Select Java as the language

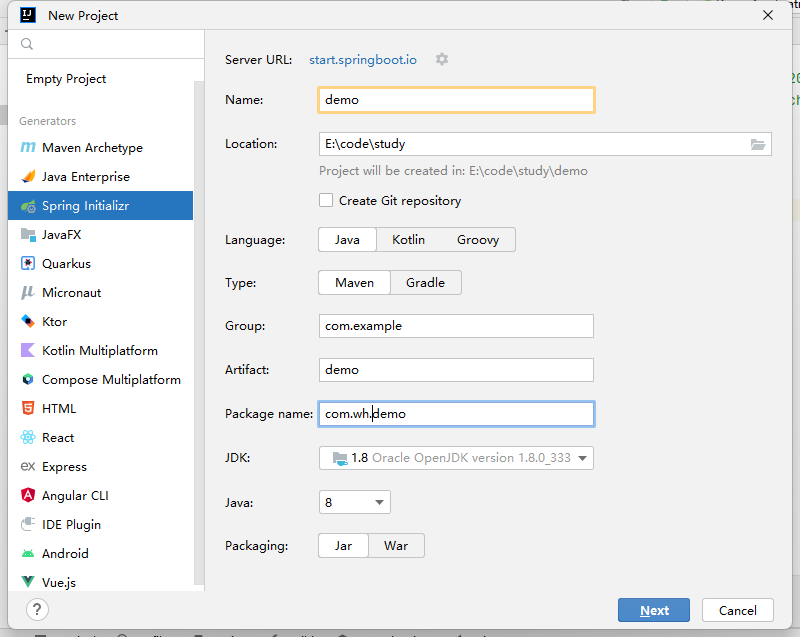pos(347,240)
